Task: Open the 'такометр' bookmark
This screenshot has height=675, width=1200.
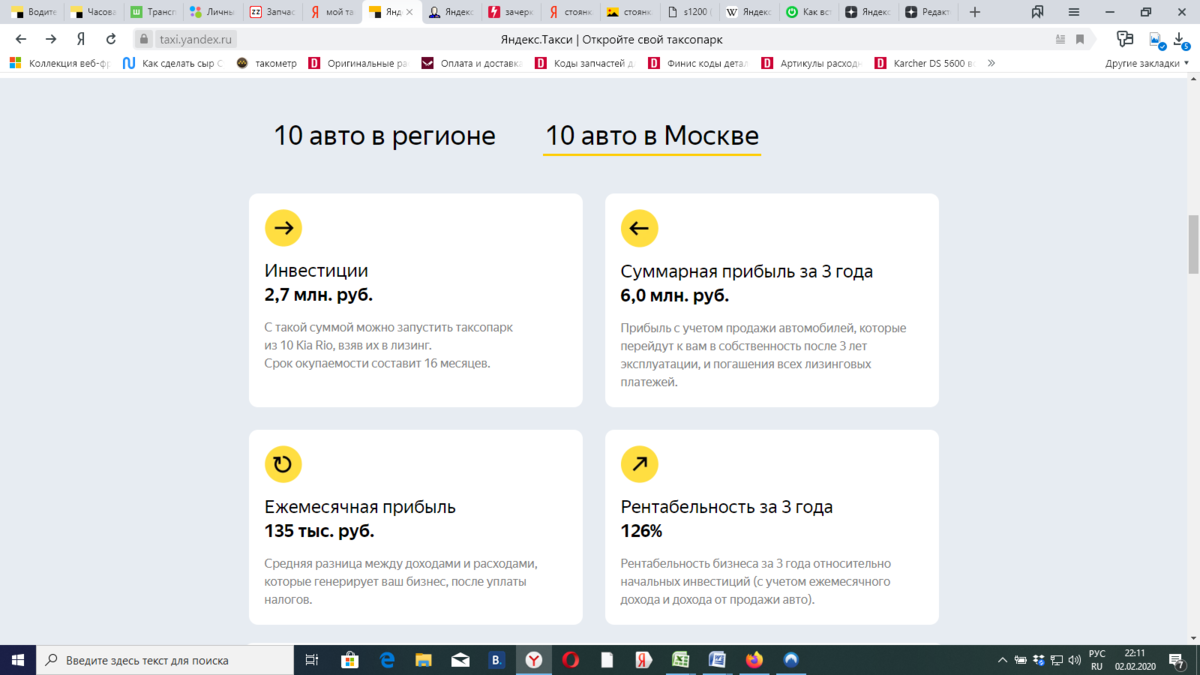Action: [266, 63]
